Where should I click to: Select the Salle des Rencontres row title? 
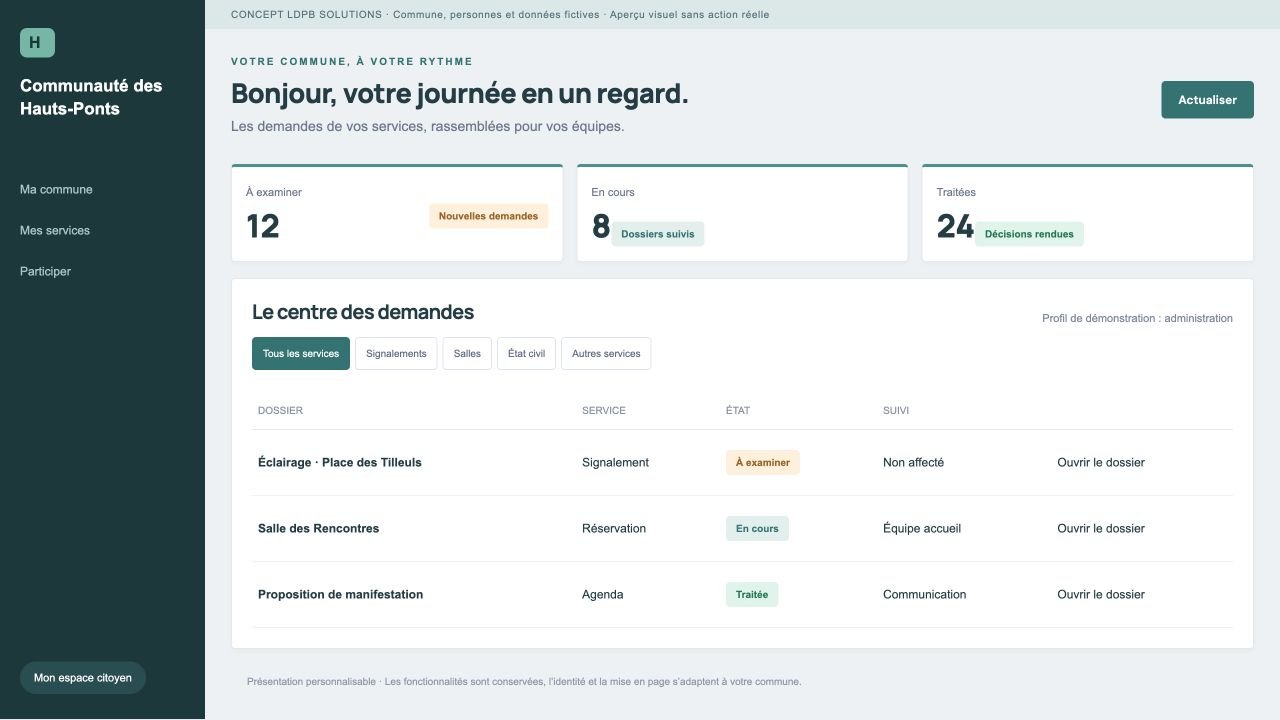click(x=318, y=529)
